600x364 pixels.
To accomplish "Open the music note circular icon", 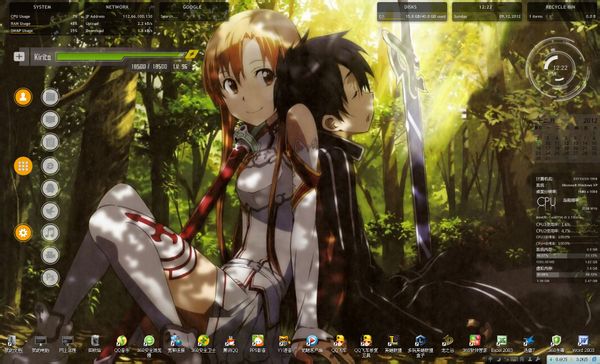I will coord(50,233).
